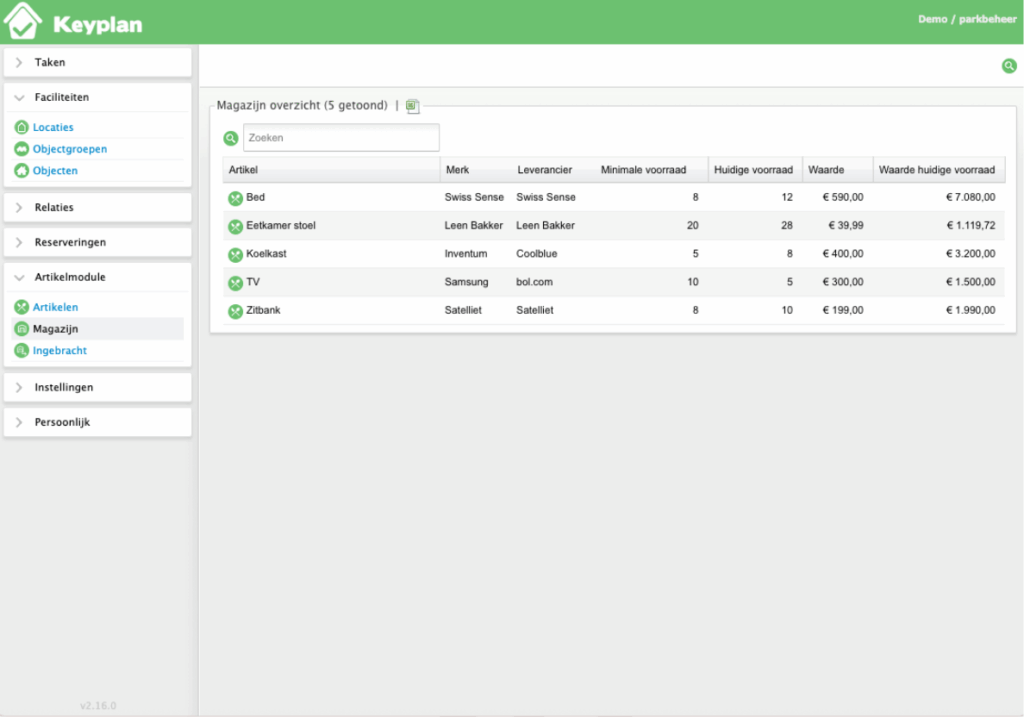This screenshot has height=717, width=1024.
Task: Click the green search icon top right
Action: click(x=1009, y=66)
